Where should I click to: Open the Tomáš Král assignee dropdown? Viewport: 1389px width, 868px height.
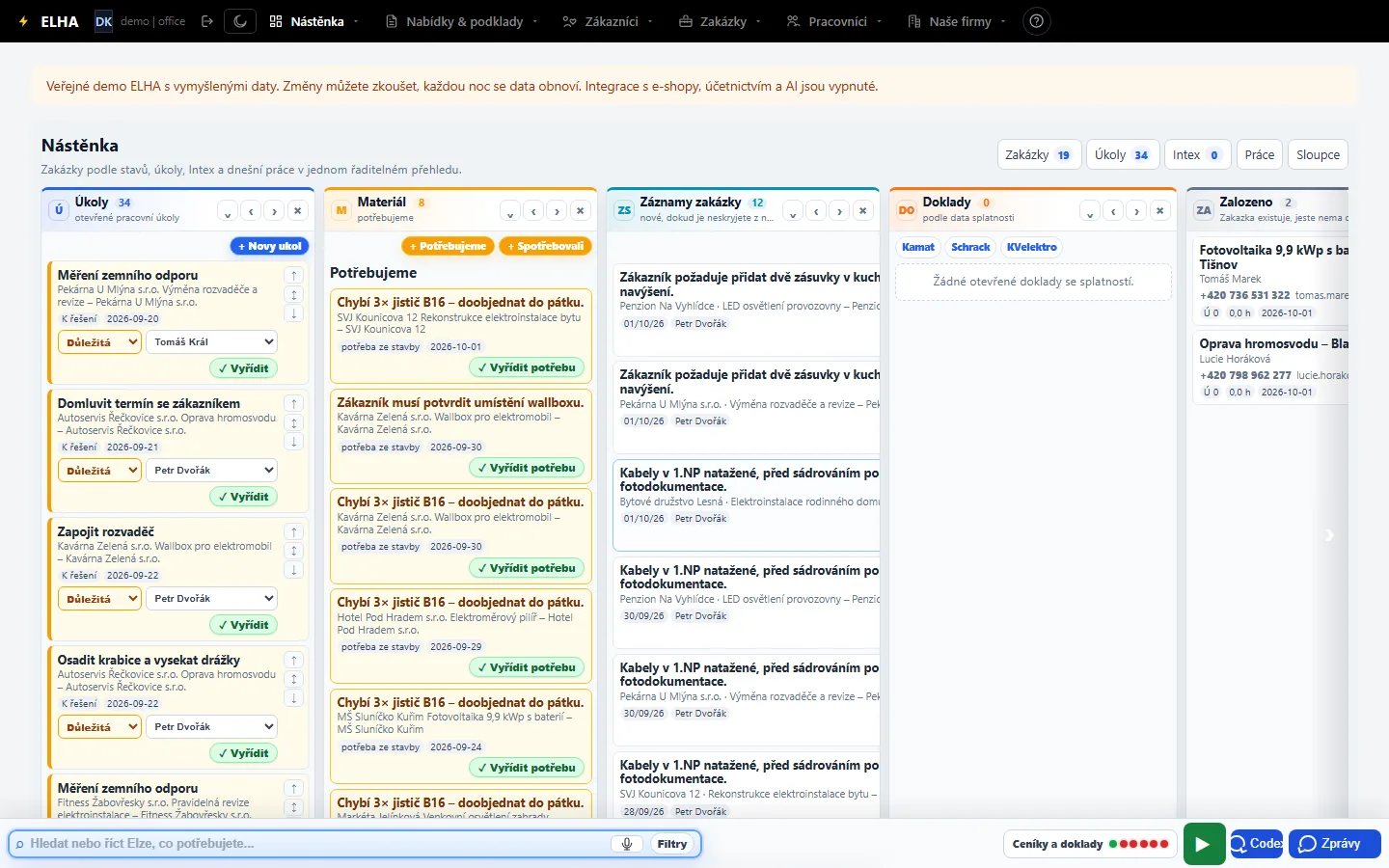(211, 341)
